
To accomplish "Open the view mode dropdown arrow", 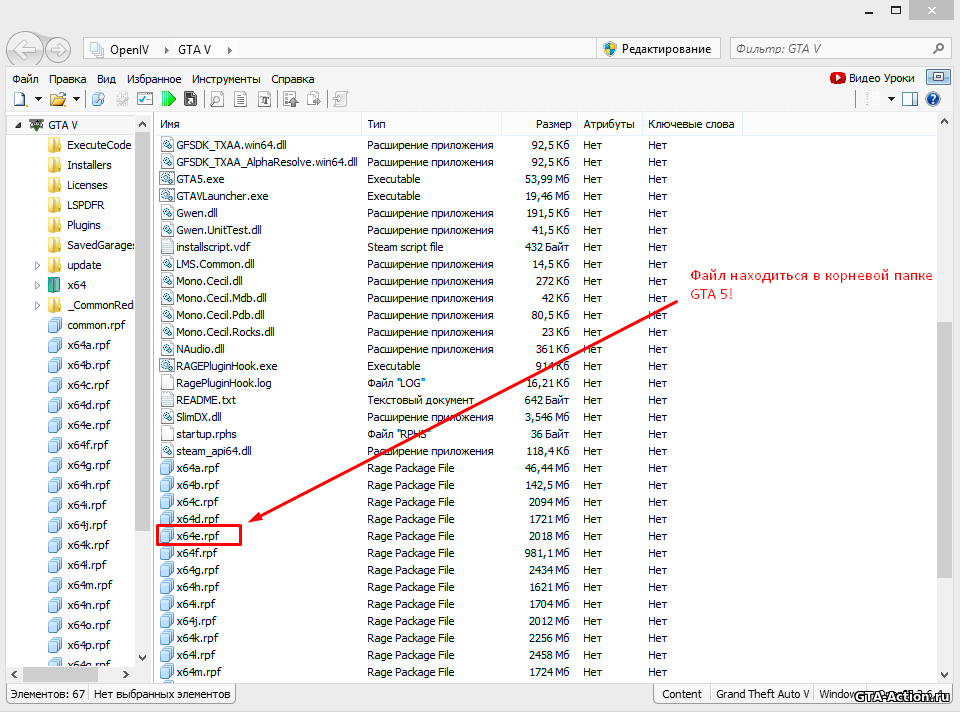I will 891,99.
